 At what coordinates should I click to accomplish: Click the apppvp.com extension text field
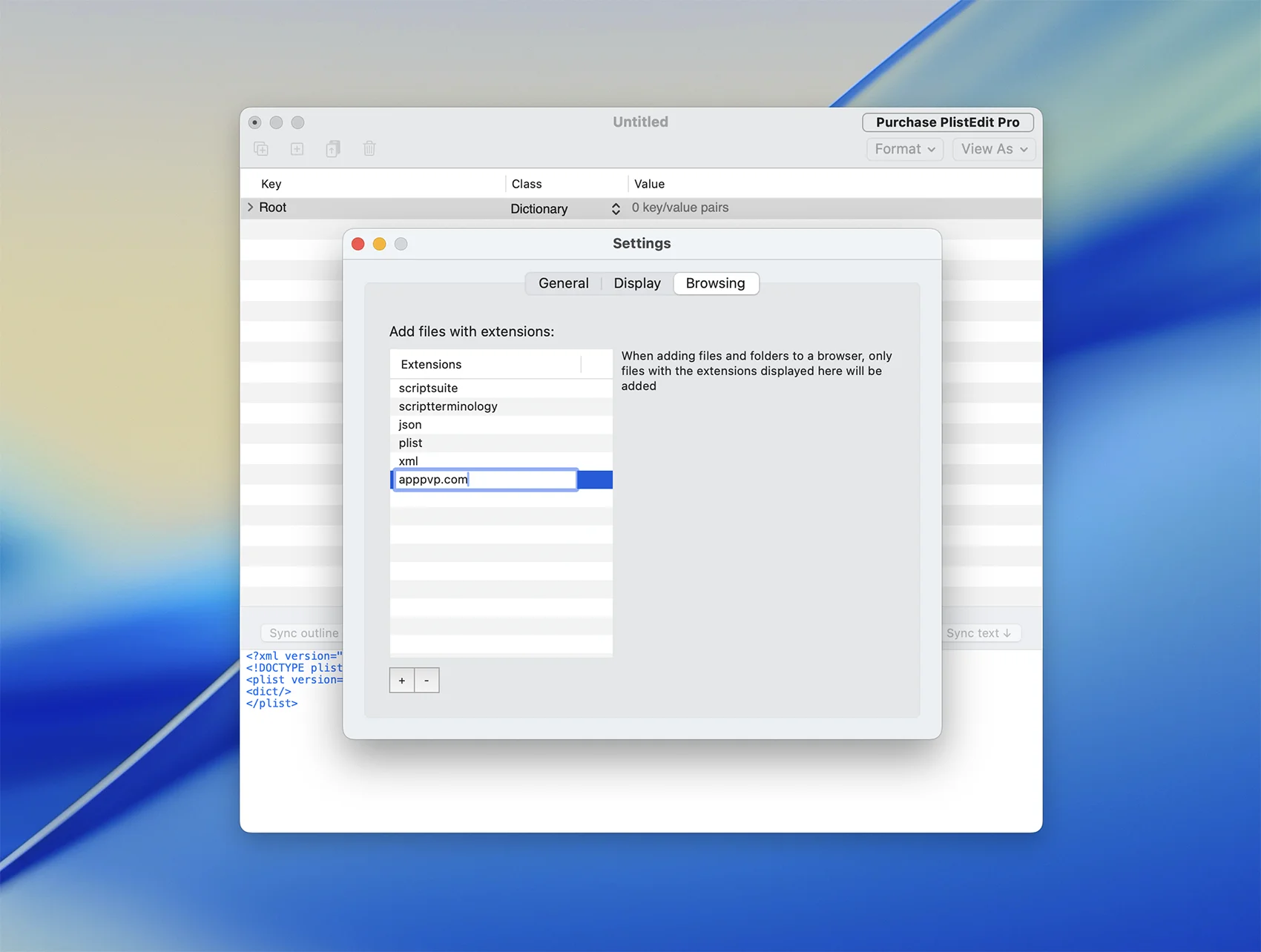(x=485, y=480)
